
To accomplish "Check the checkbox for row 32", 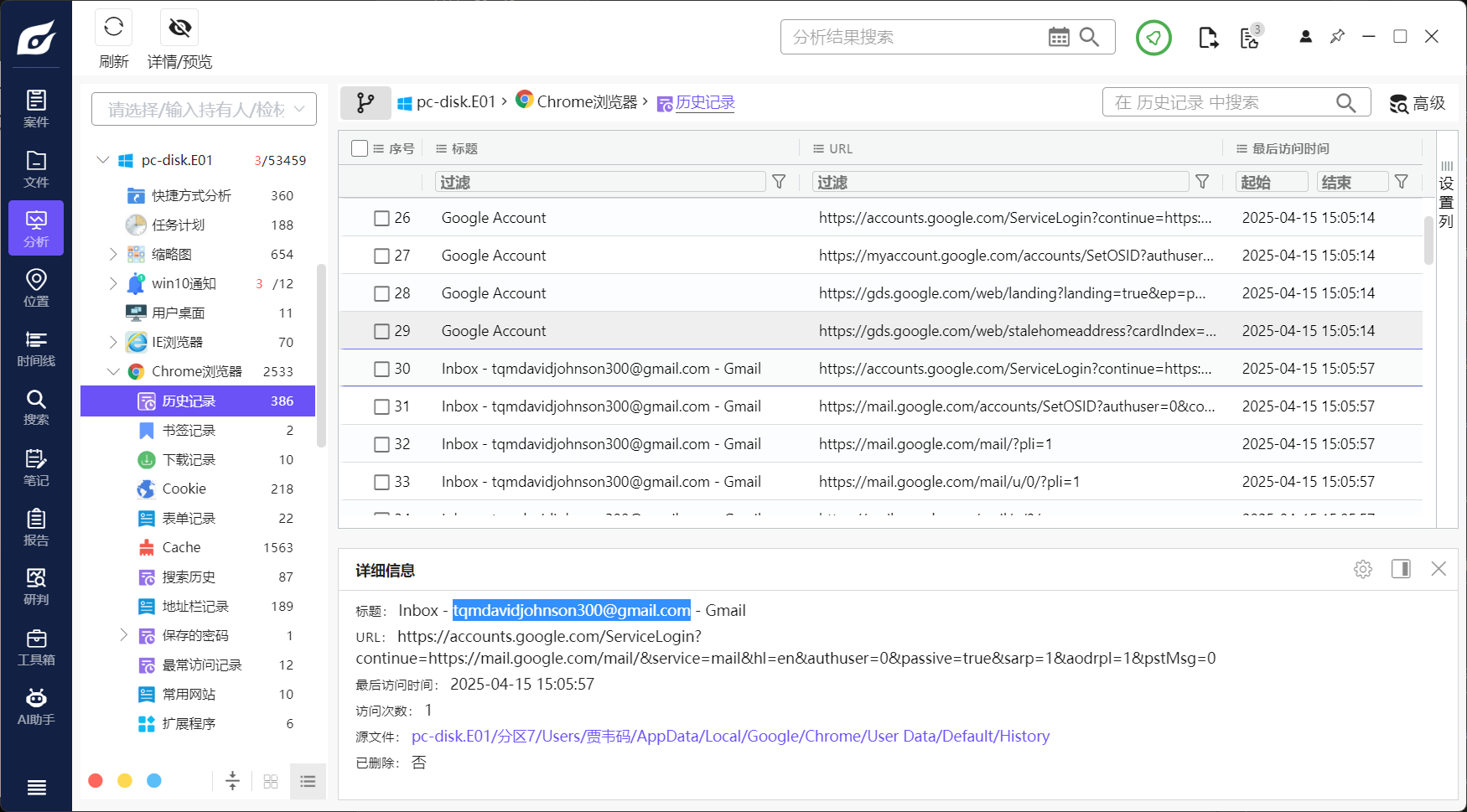I will 381,444.
